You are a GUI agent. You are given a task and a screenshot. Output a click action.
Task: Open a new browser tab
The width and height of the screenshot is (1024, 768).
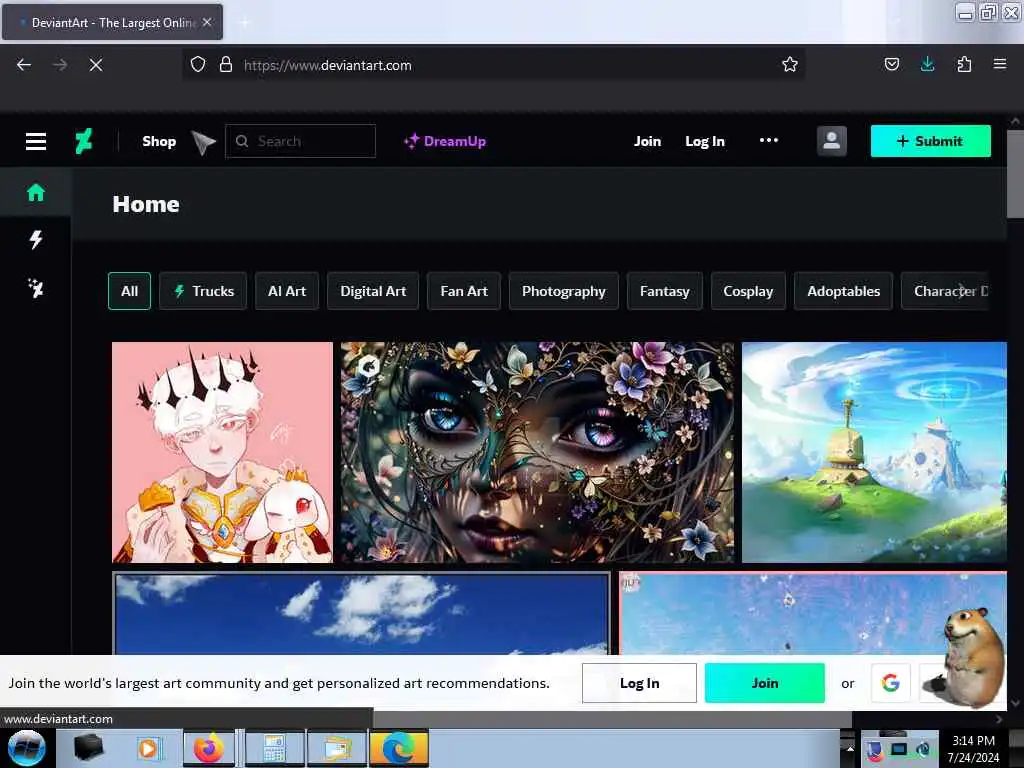pyautogui.click(x=245, y=22)
